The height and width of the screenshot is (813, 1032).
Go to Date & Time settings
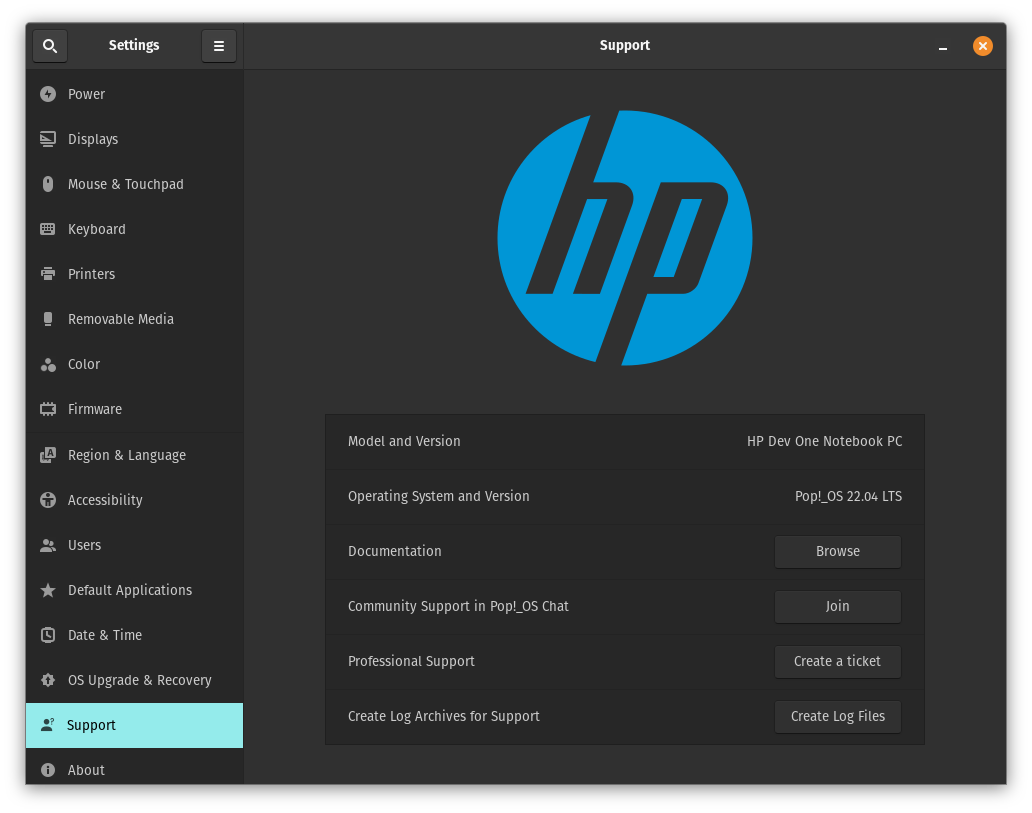(x=105, y=635)
